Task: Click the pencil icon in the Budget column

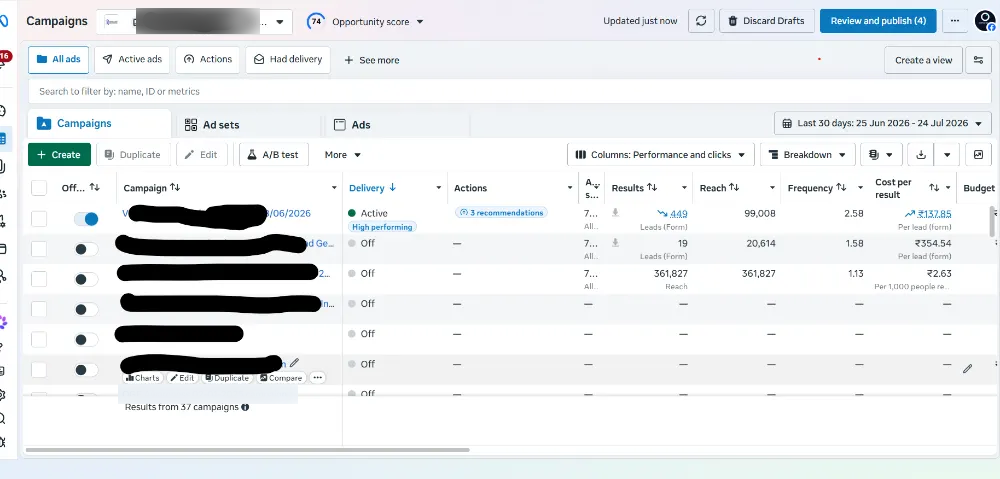Action: click(x=967, y=369)
